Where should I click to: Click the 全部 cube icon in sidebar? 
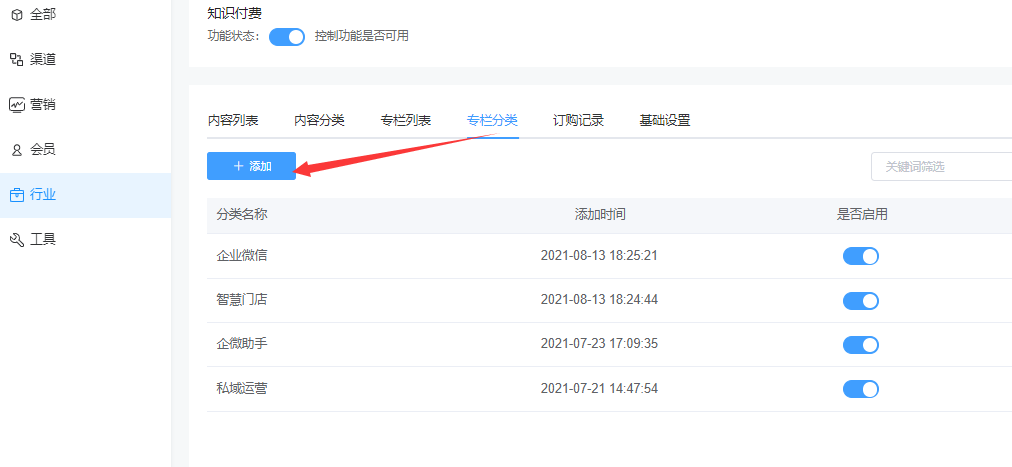[17, 15]
